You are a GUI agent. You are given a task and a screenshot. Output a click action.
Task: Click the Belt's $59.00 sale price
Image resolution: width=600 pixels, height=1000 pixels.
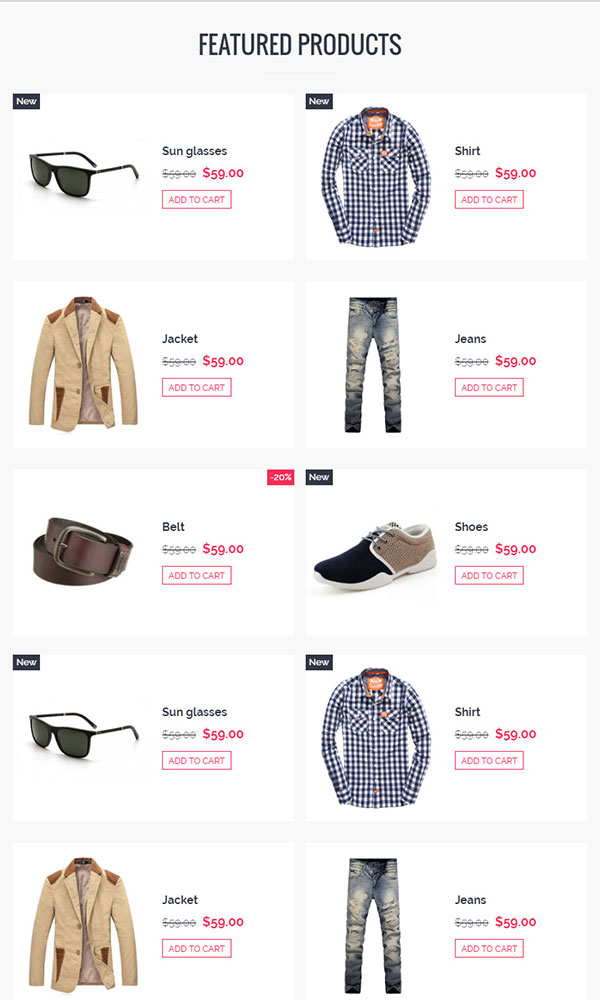tap(223, 548)
